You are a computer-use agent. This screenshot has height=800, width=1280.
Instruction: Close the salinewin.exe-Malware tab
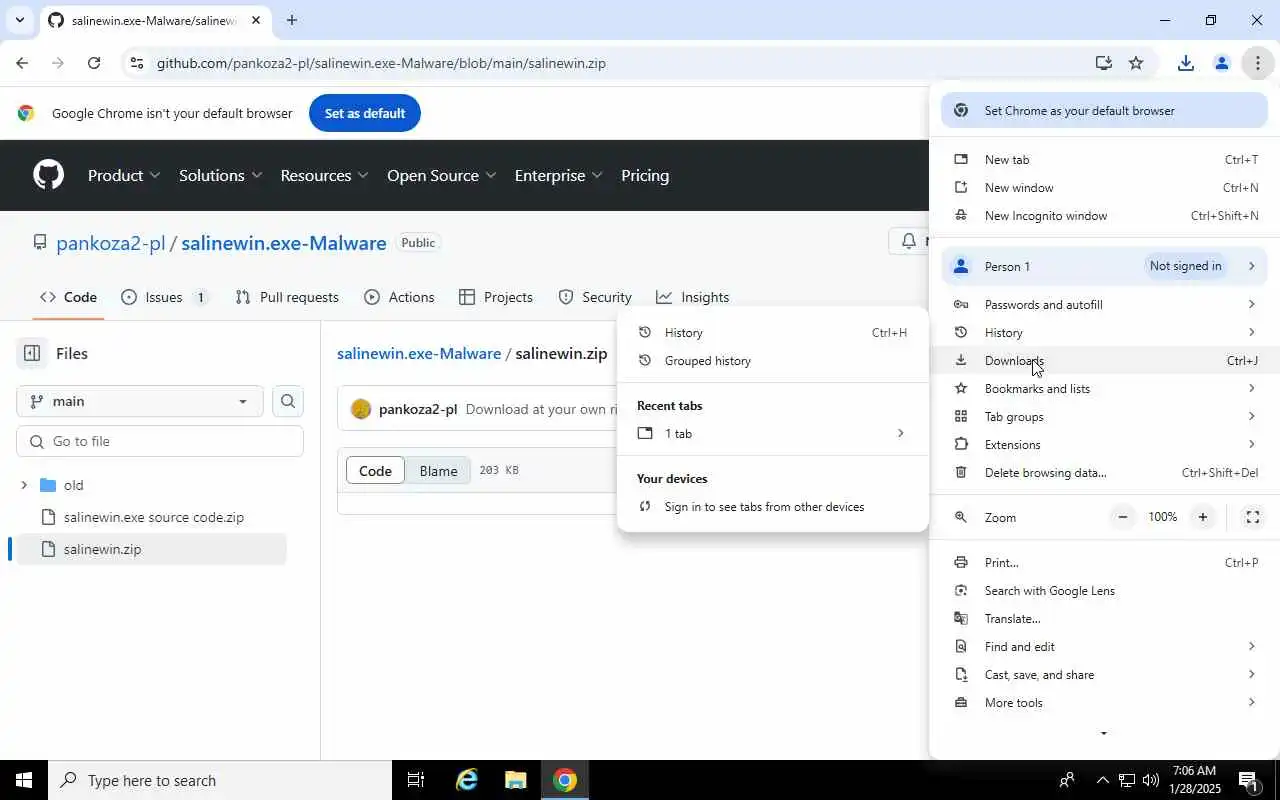coord(255,20)
